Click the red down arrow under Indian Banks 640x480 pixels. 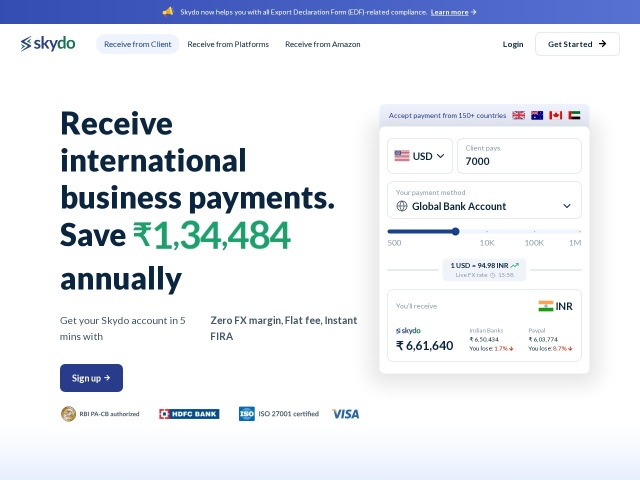pyautogui.click(x=511, y=349)
